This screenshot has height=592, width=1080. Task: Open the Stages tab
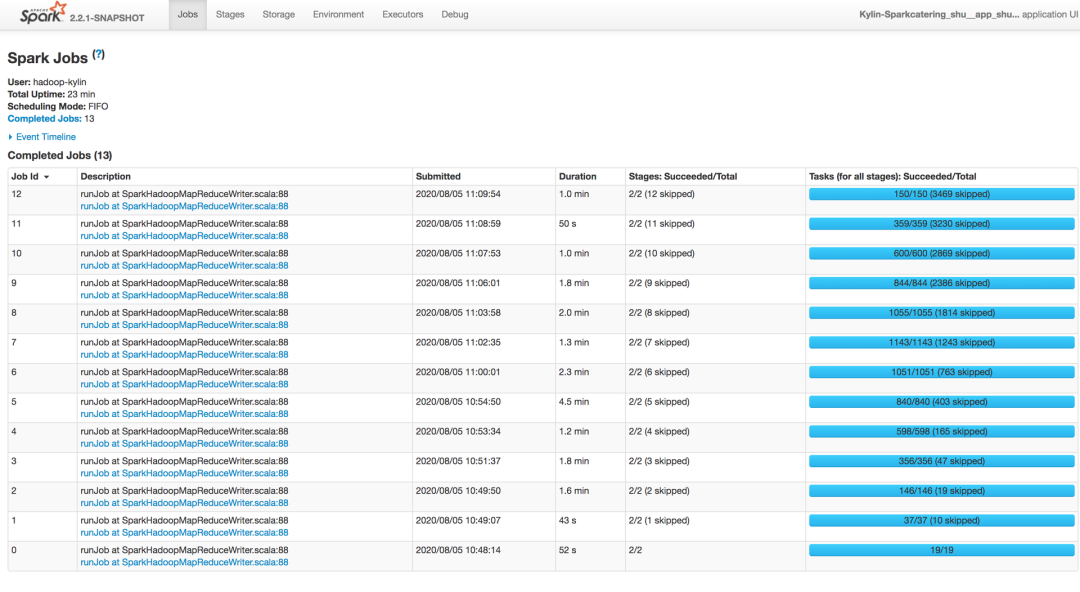[x=230, y=15]
